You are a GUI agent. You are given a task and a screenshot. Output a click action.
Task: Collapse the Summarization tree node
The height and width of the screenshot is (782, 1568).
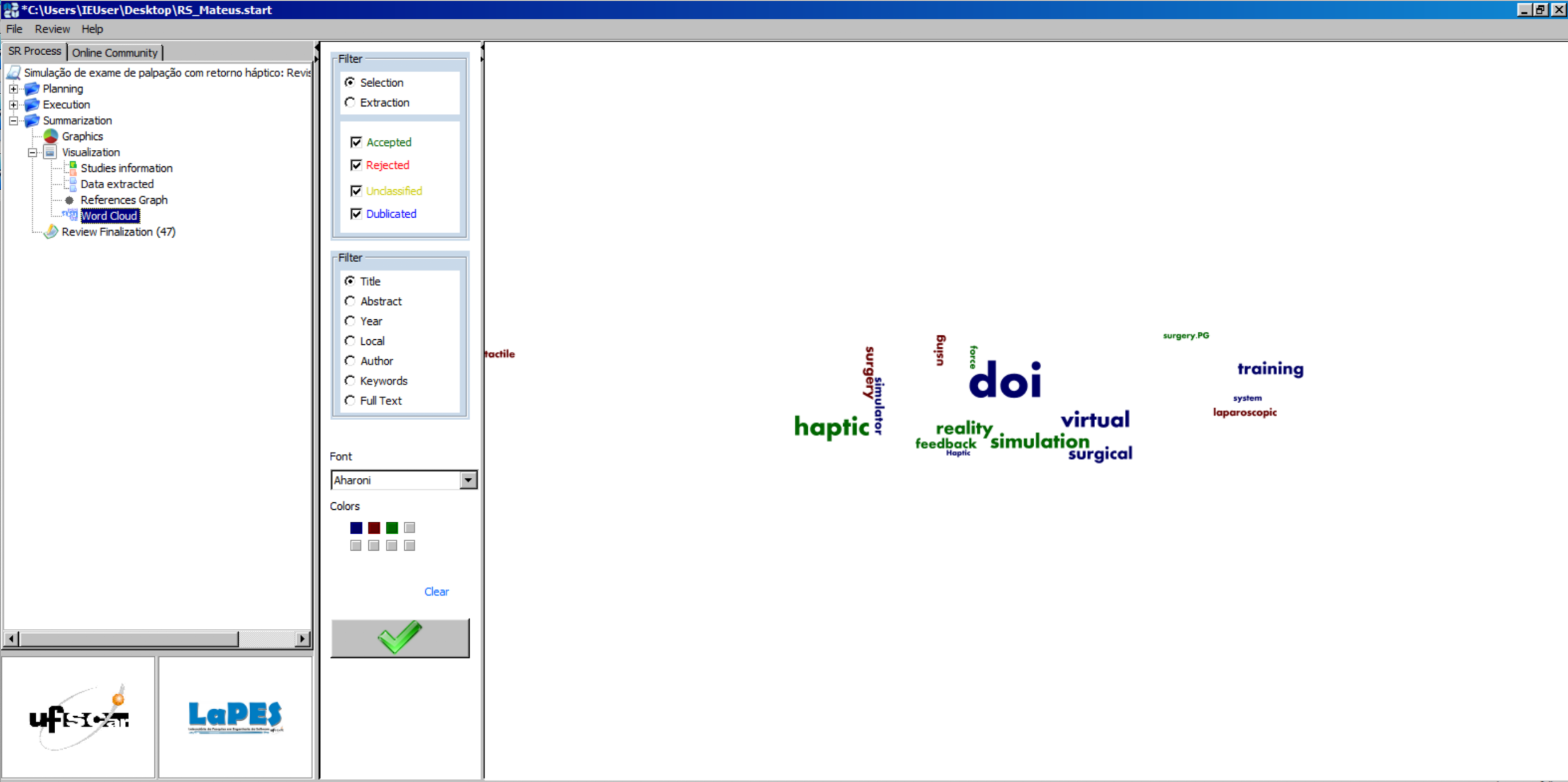pyautogui.click(x=13, y=120)
